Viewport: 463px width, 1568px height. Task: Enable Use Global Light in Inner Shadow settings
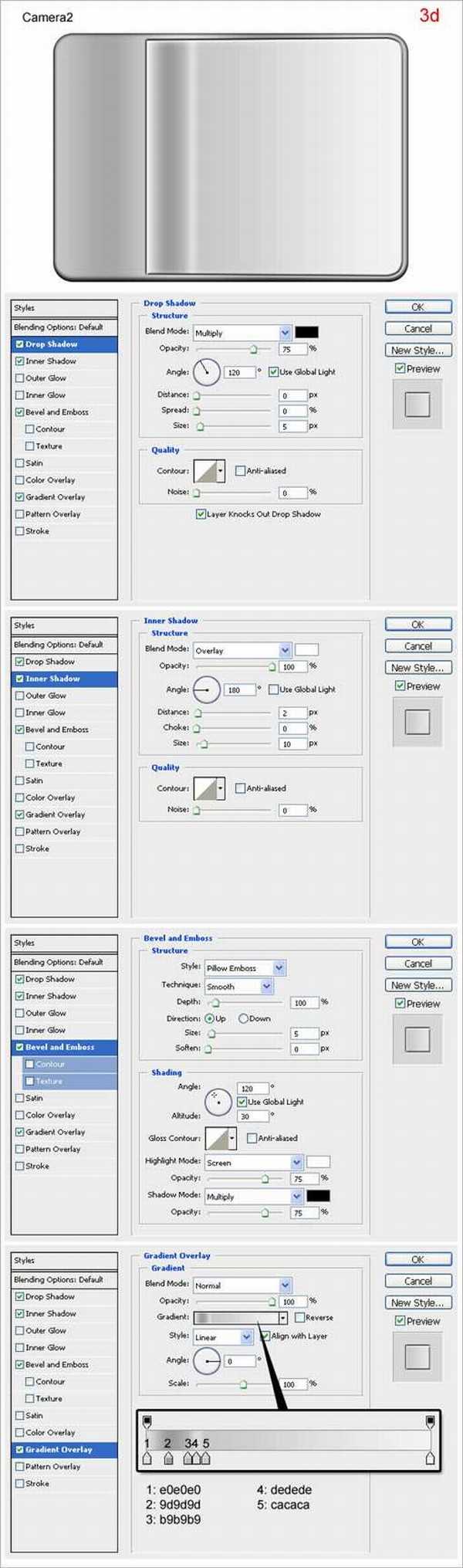[273, 689]
